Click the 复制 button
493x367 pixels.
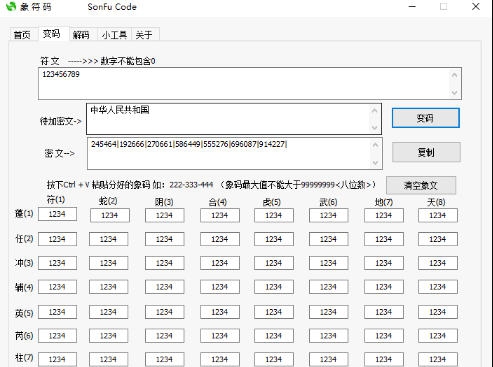pos(426,152)
